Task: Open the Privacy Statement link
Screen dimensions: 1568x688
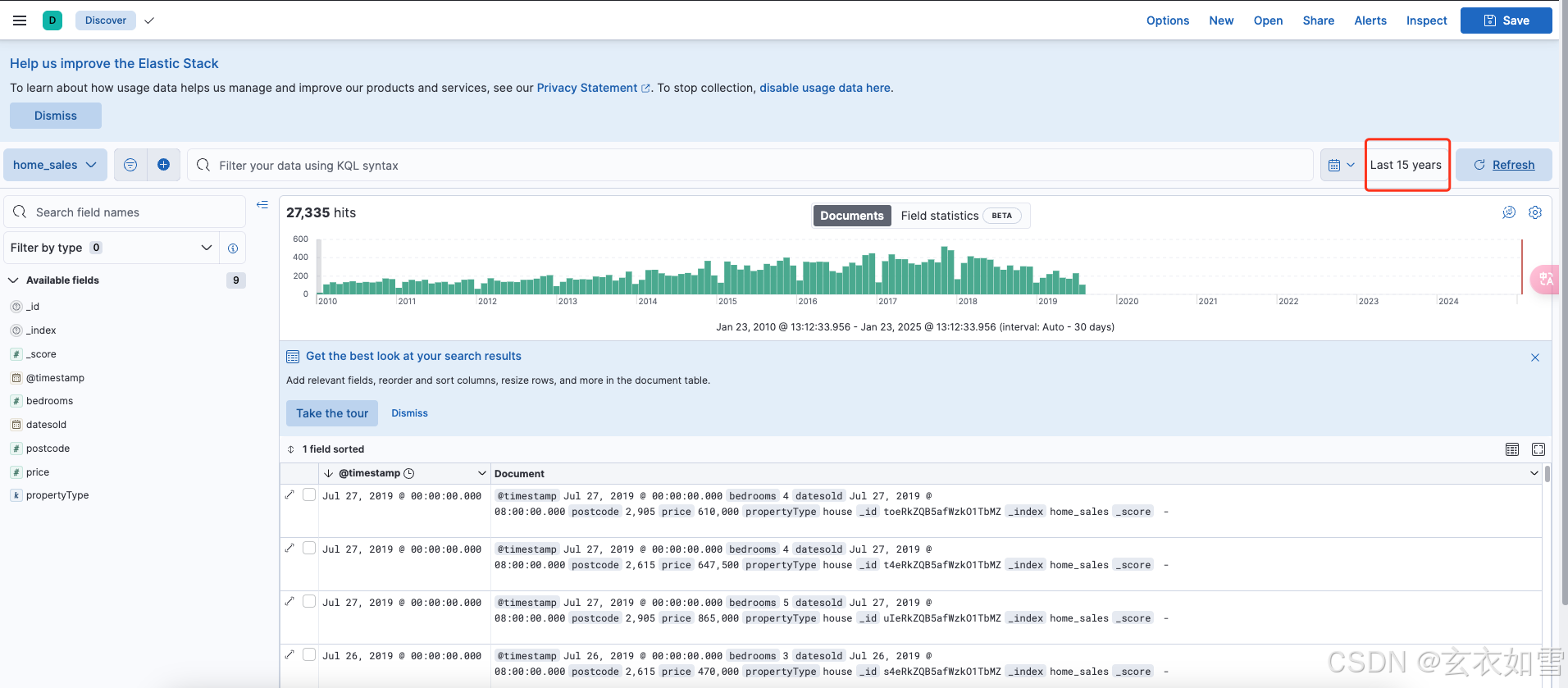Action: click(x=593, y=88)
